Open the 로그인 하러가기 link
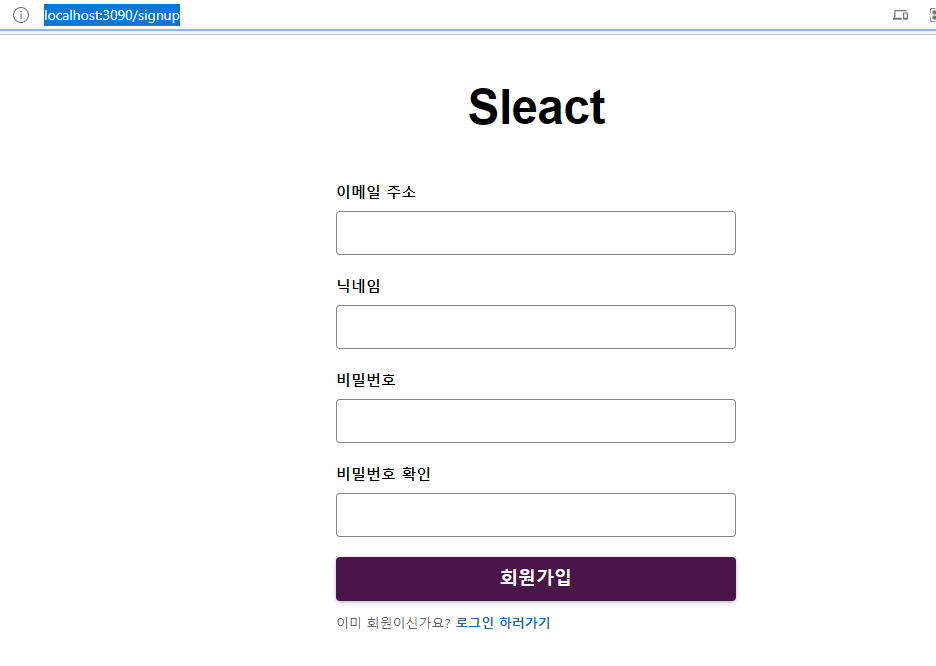The height and width of the screenshot is (666, 936). point(505,622)
